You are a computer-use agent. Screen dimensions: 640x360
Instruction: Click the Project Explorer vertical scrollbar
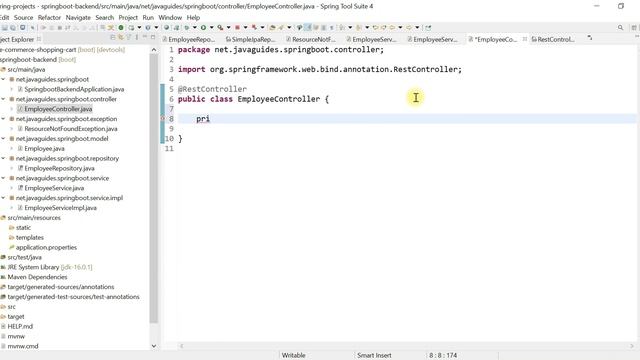(x=153, y=188)
